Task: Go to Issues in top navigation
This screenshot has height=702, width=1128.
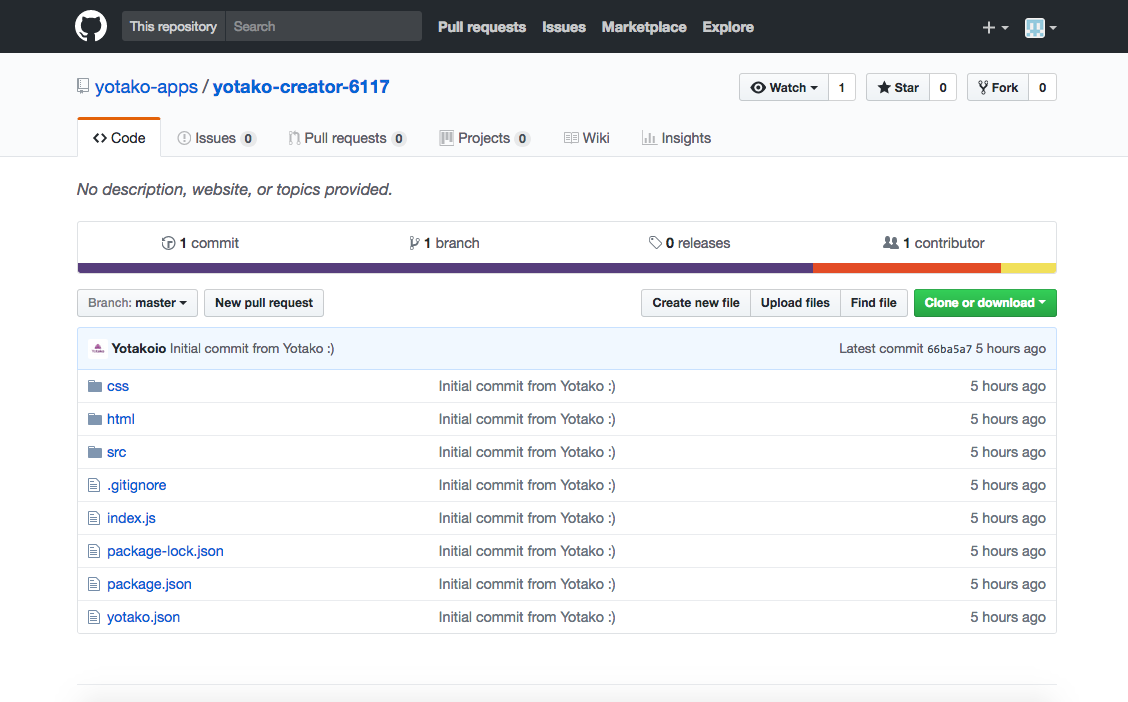Action: pos(564,27)
